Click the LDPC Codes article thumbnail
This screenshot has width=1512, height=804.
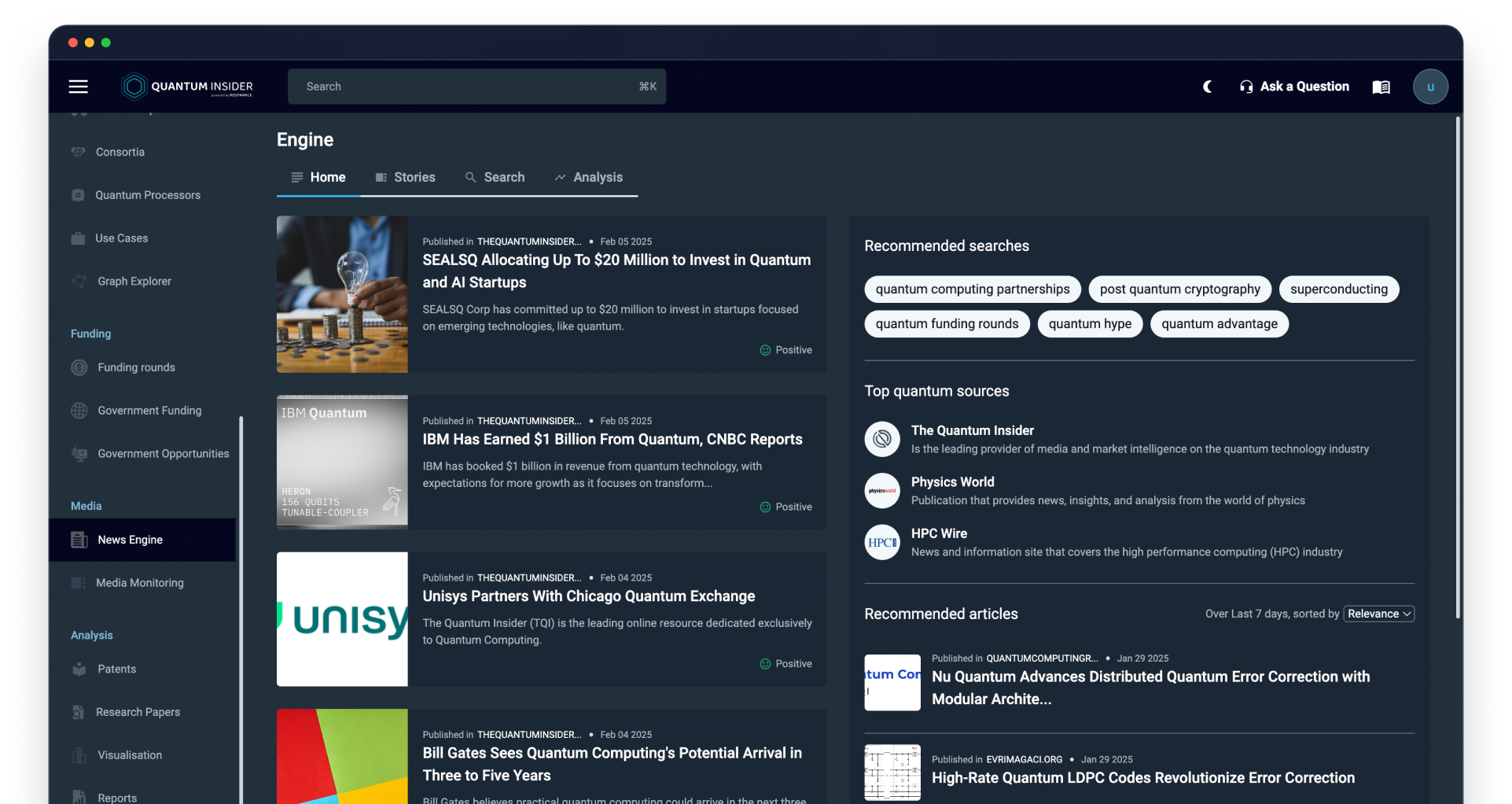pyautogui.click(x=892, y=773)
